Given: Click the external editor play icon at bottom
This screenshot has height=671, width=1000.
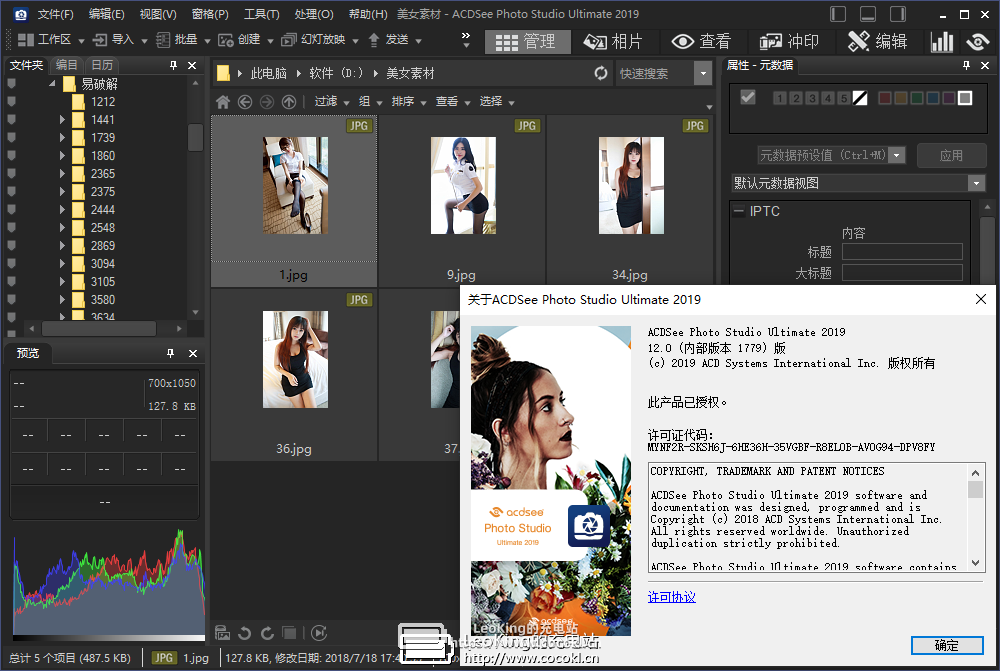Looking at the screenshot, I should (319, 633).
